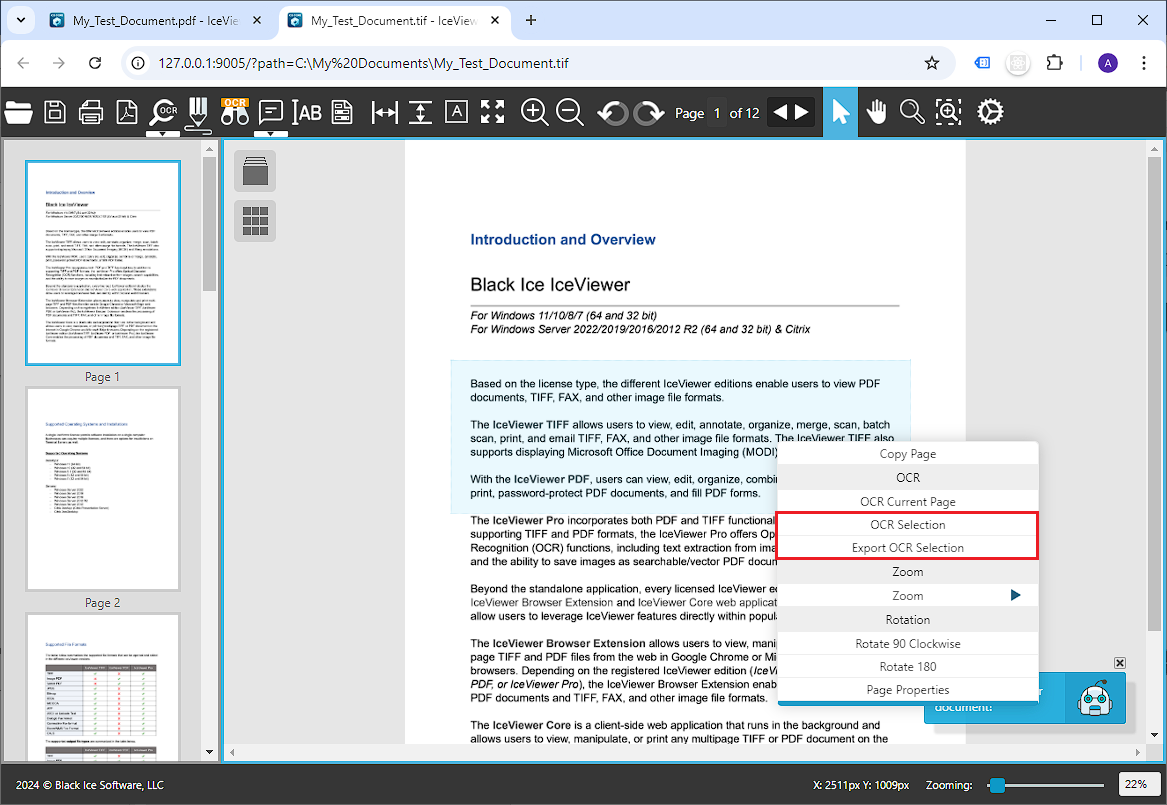Open the robot chatbot assistant

[1095, 698]
